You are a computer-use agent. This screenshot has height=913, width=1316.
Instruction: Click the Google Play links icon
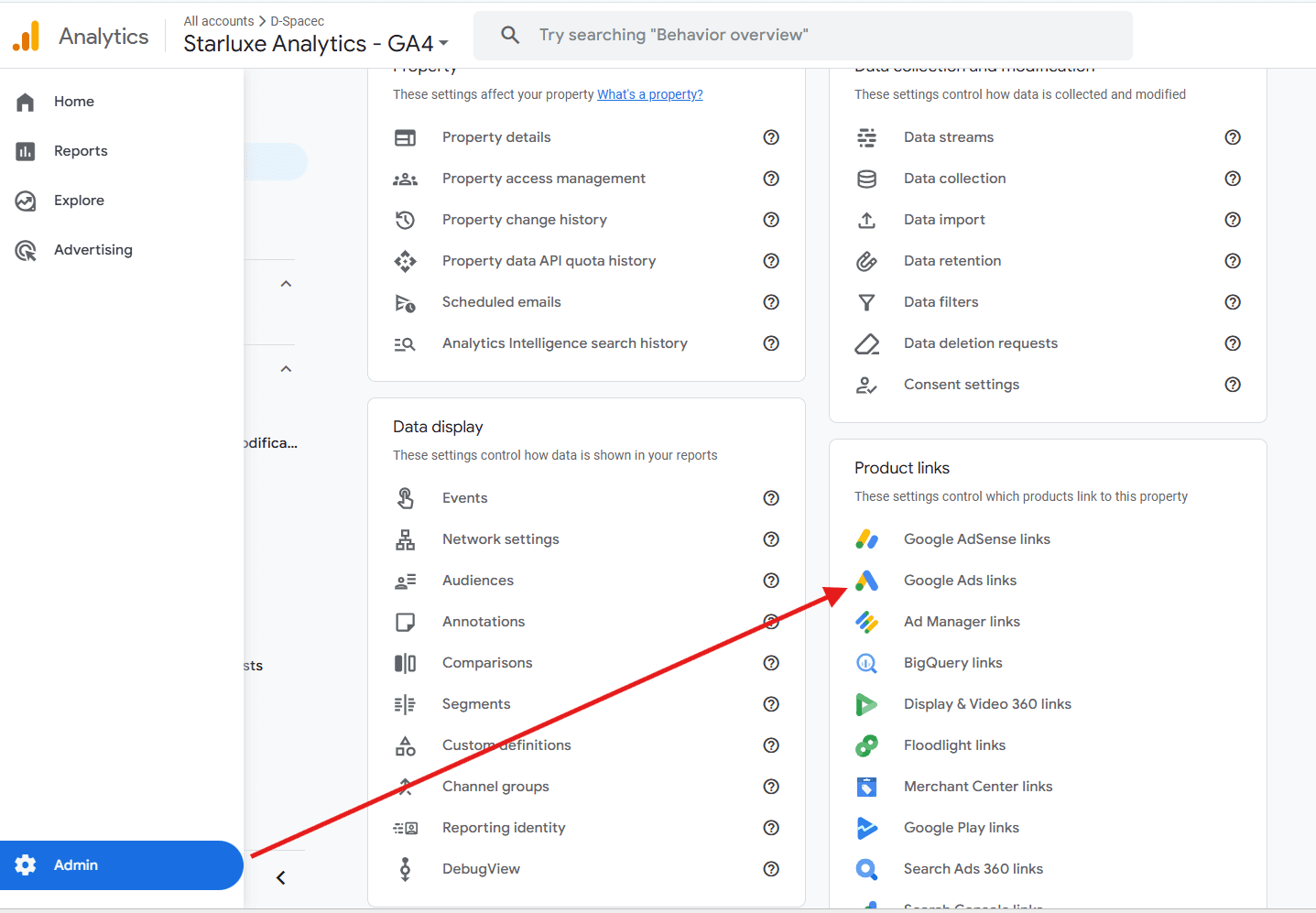[866, 828]
